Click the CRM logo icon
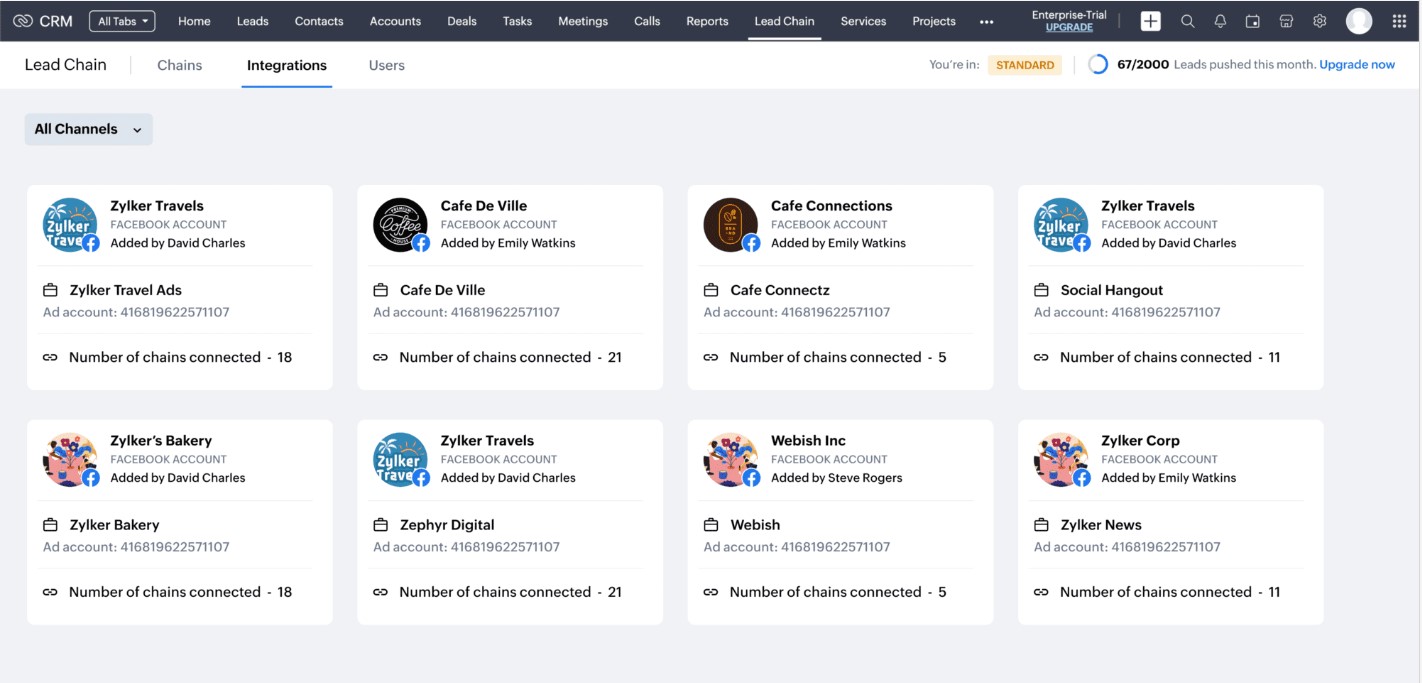 (23, 21)
